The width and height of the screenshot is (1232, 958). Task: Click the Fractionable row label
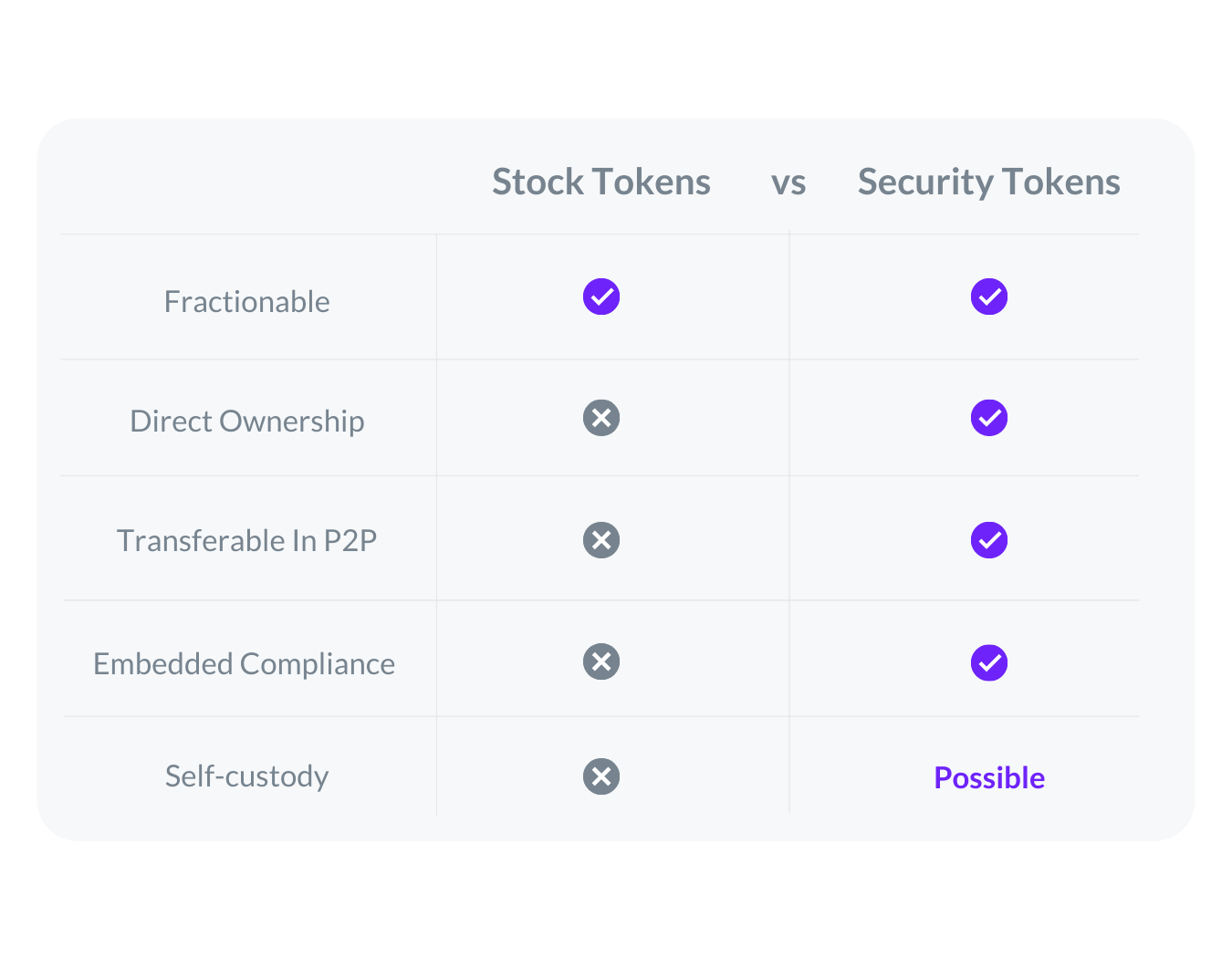pos(246,301)
